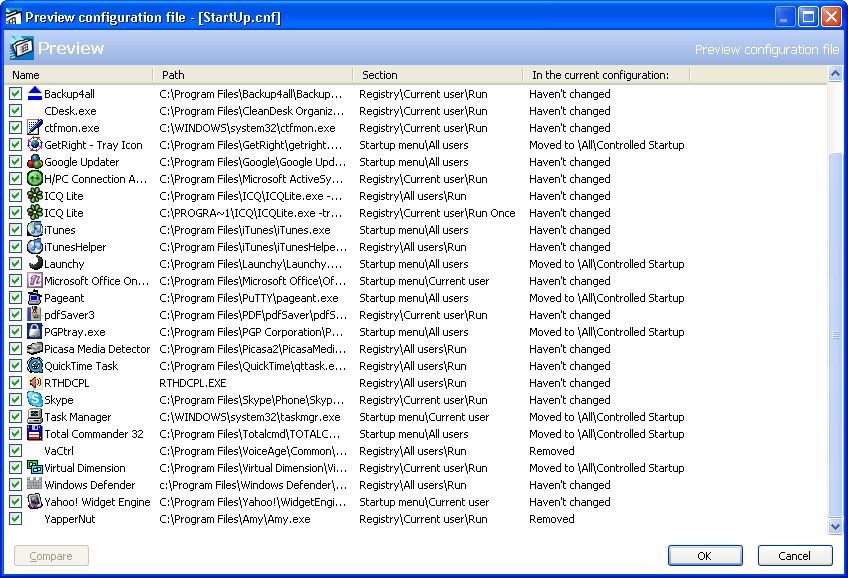Click 'Removed' status in the VaCtrl row
The image size is (848, 578).
tap(552, 451)
